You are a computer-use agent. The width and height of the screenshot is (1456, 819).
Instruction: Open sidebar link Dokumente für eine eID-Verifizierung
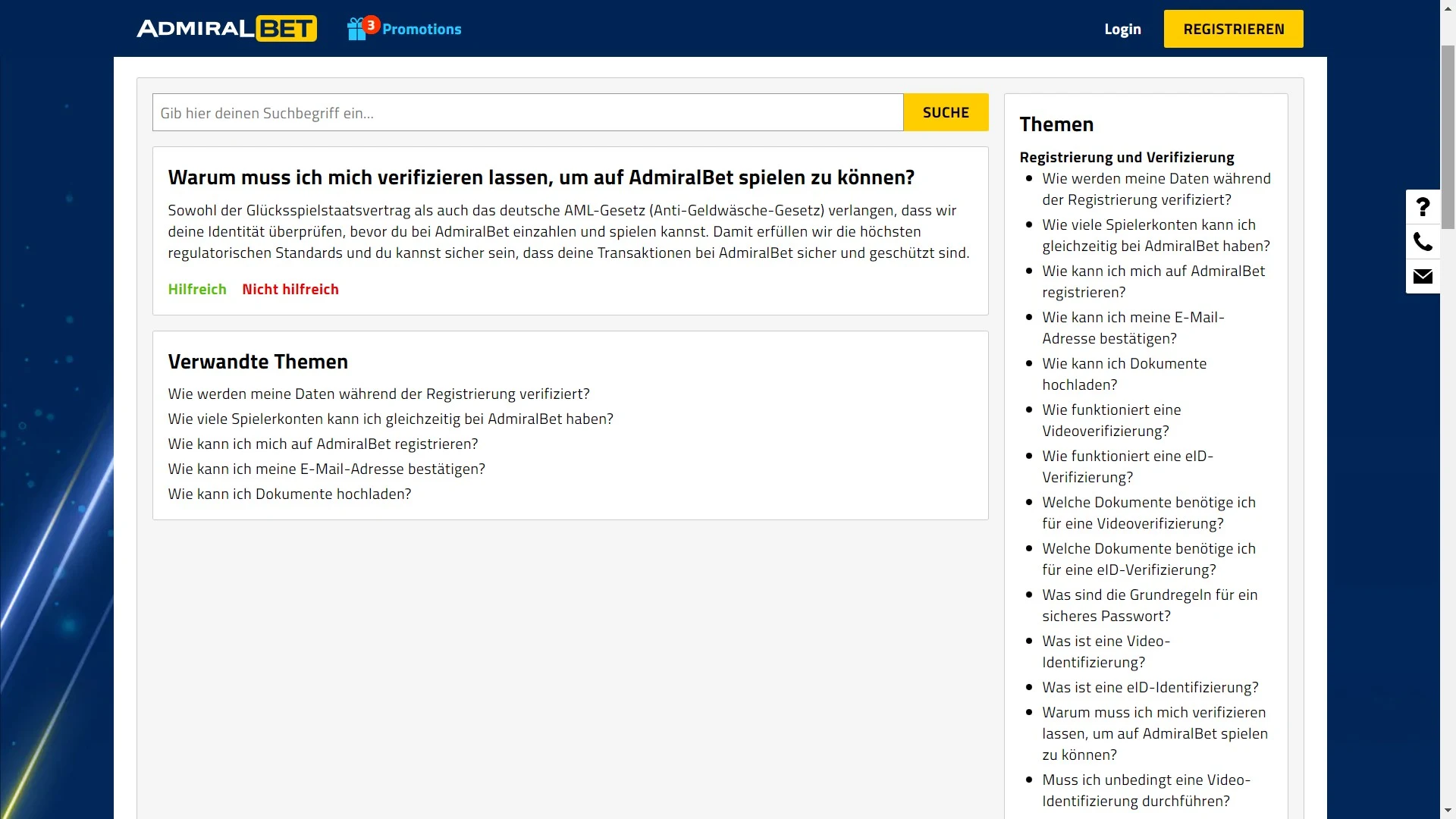coord(1149,559)
